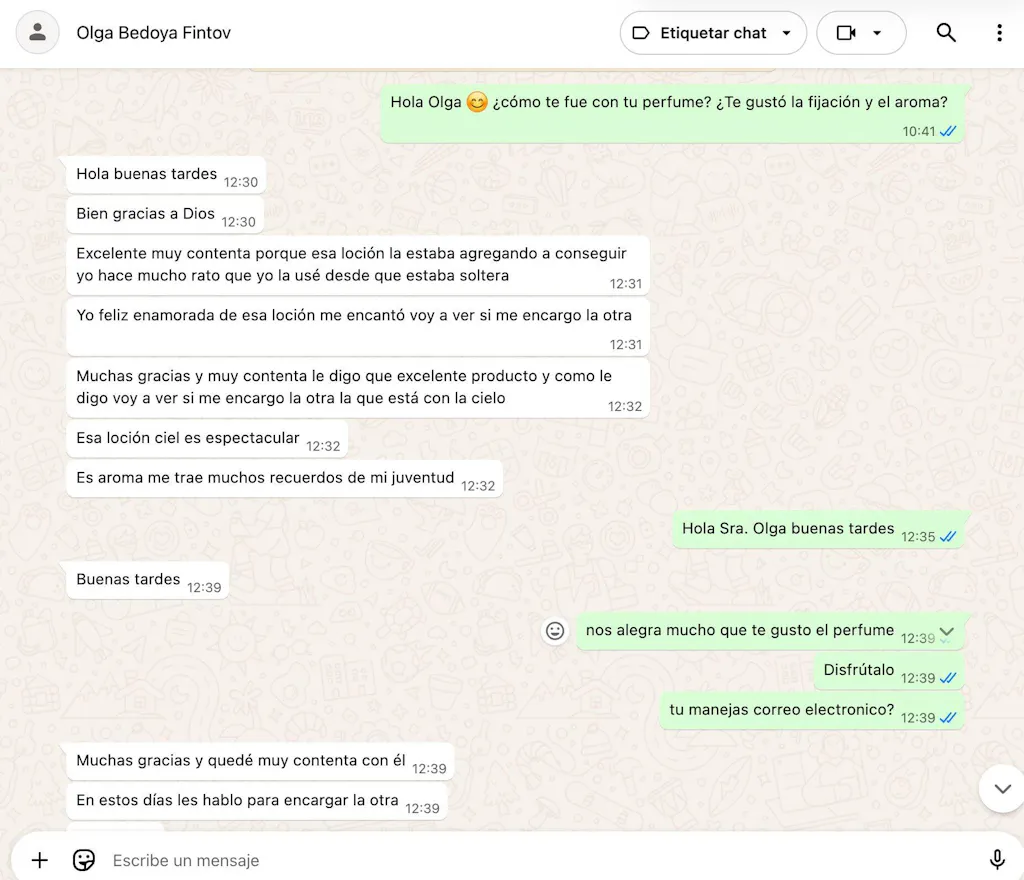Click the microphone voice message icon
Image resolution: width=1024 pixels, height=880 pixels.
pos(996,860)
